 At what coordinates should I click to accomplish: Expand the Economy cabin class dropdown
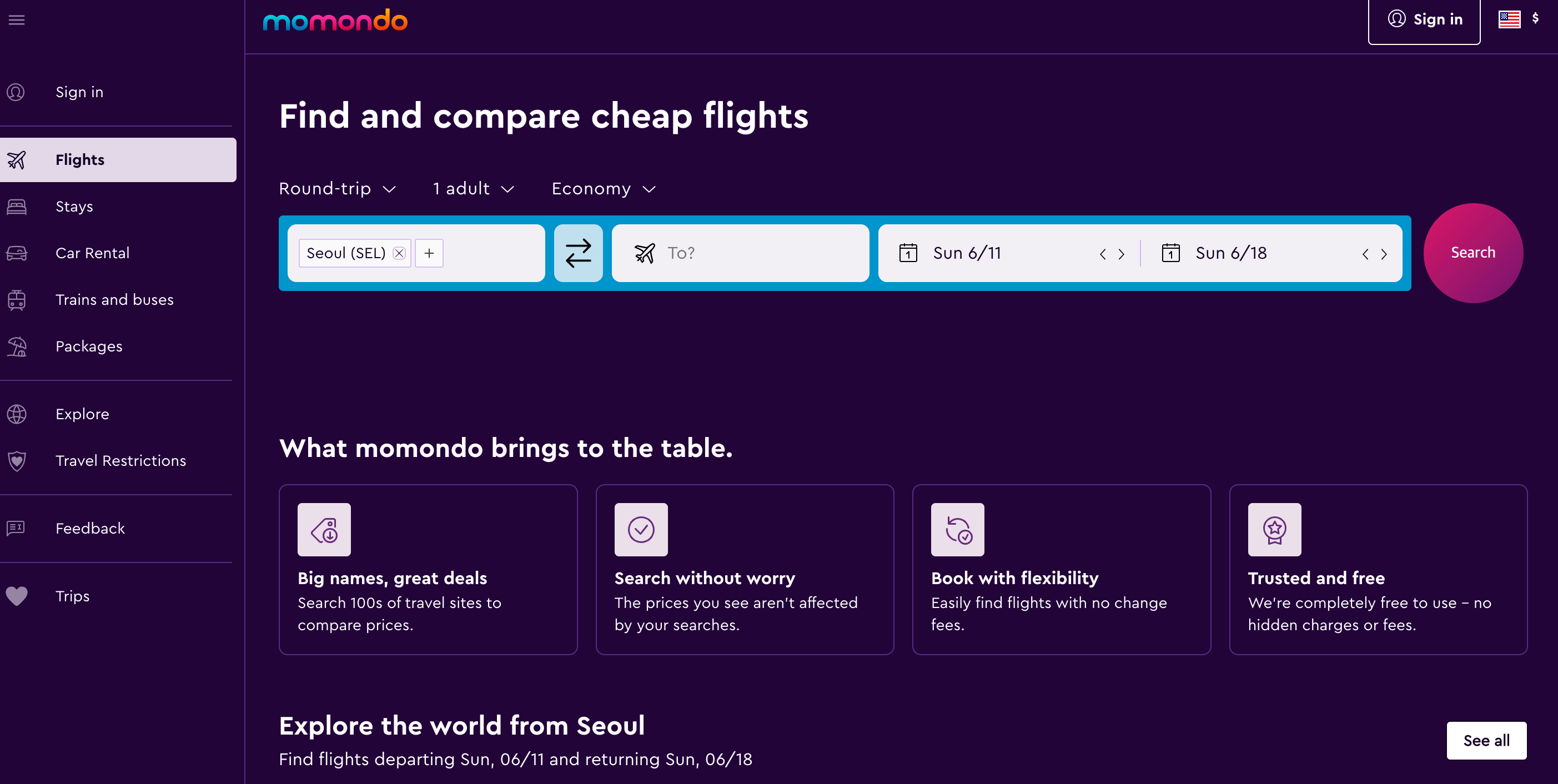(603, 189)
